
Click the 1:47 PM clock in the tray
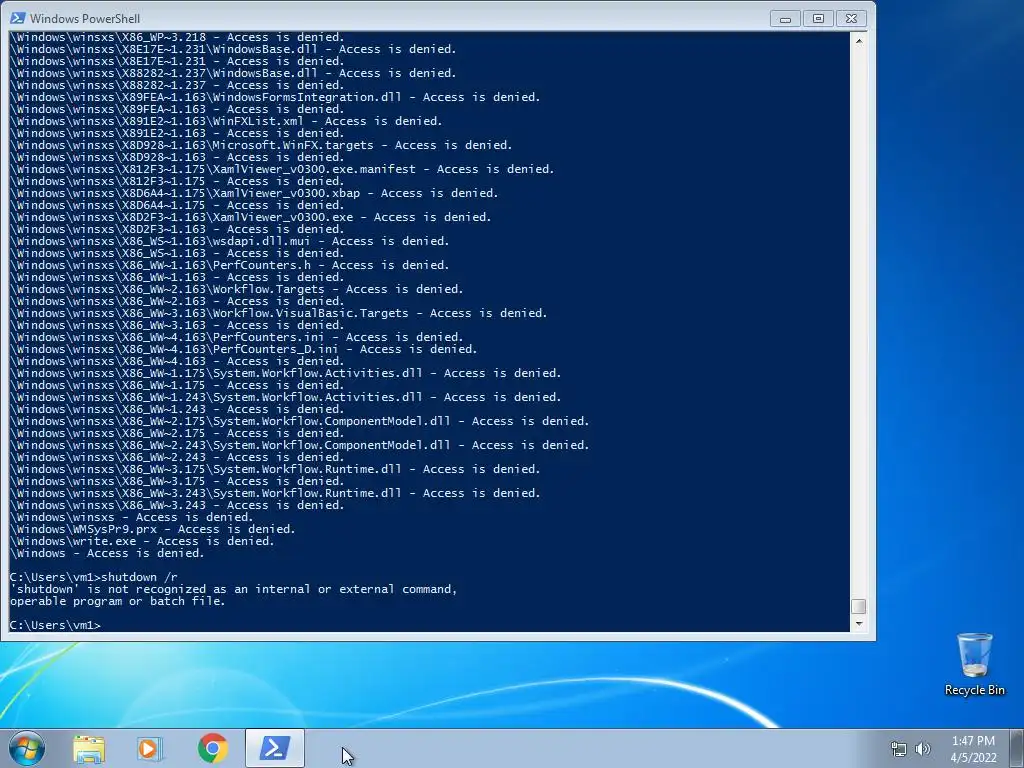(973, 741)
